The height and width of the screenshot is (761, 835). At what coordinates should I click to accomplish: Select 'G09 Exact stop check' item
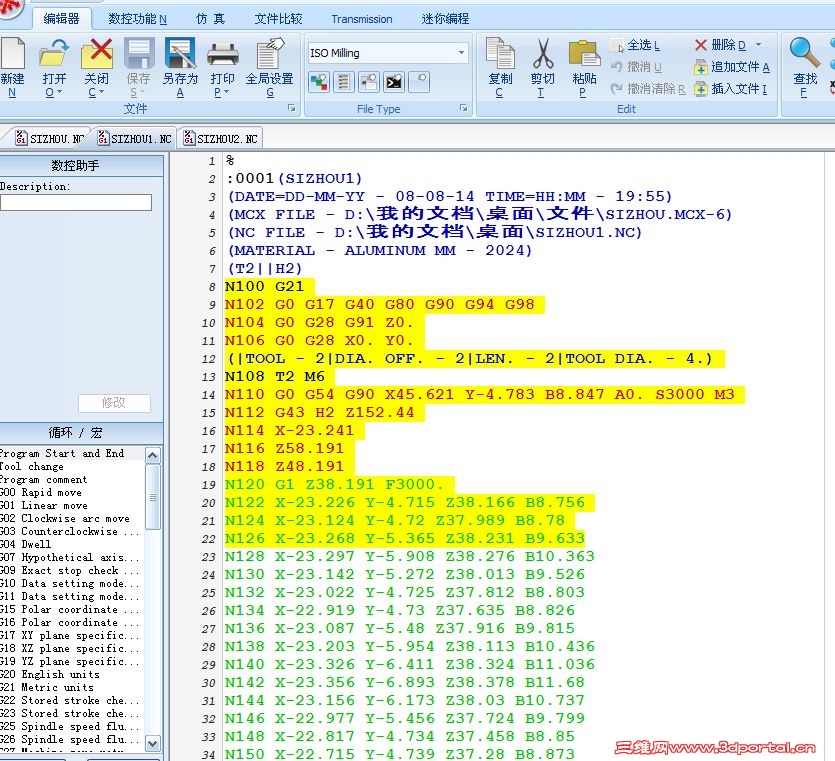pyautogui.click(x=72, y=570)
